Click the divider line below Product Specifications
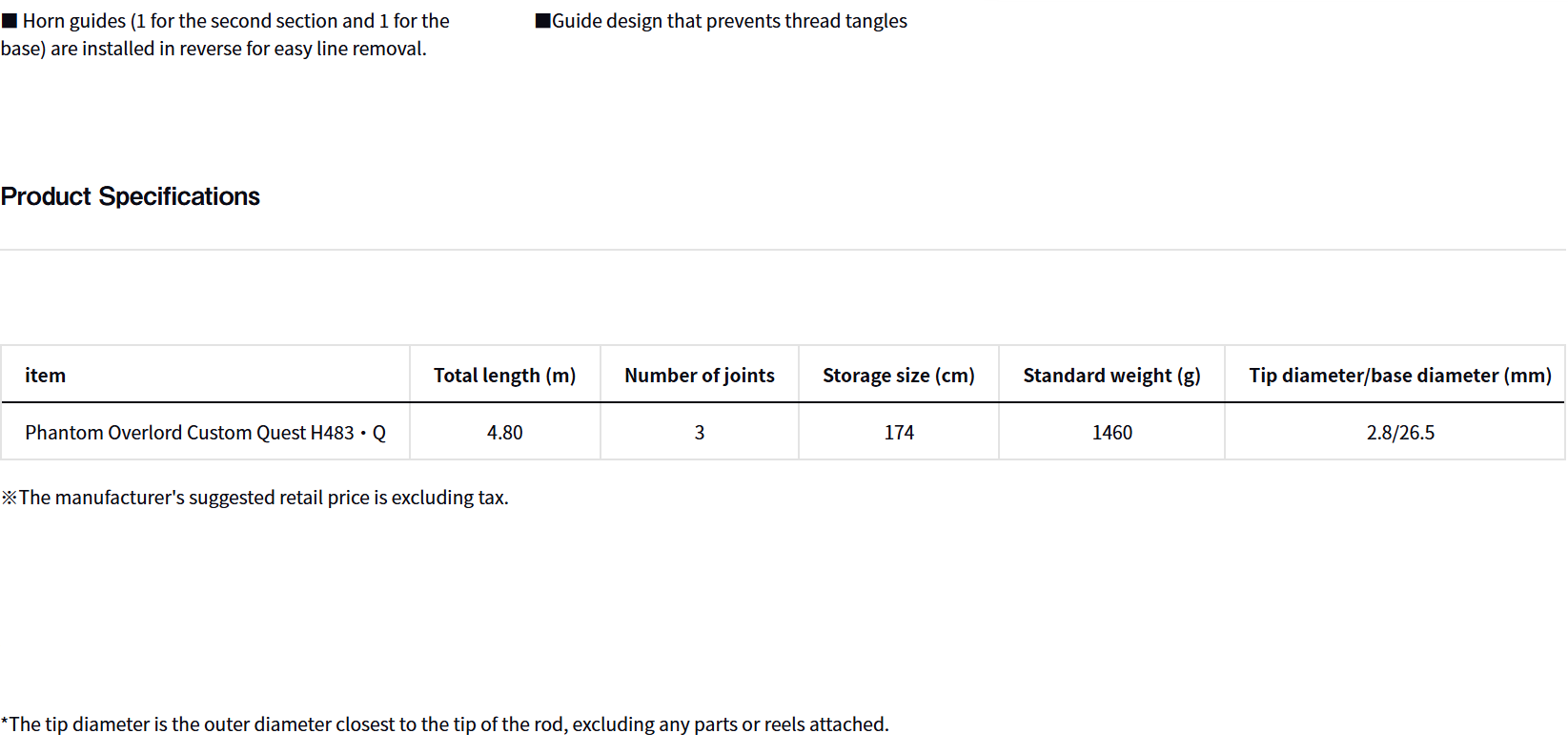Viewport: 1568px width, 754px height. tap(782, 250)
